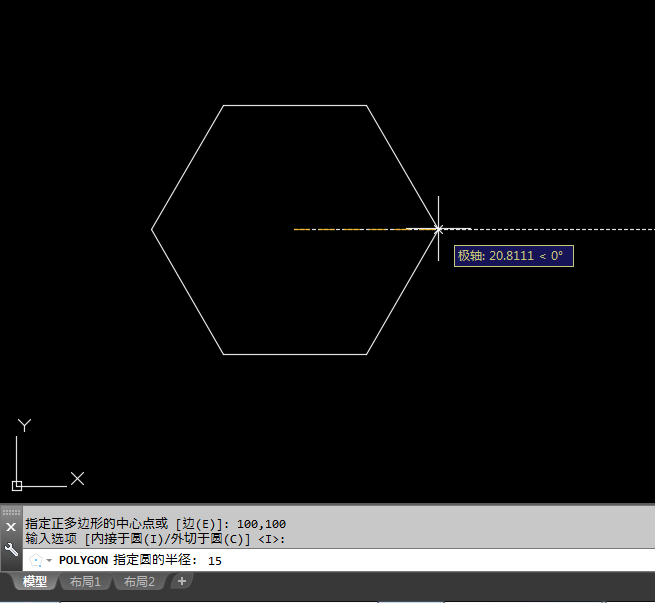Switch to the 布局2 tab

click(x=139, y=581)
